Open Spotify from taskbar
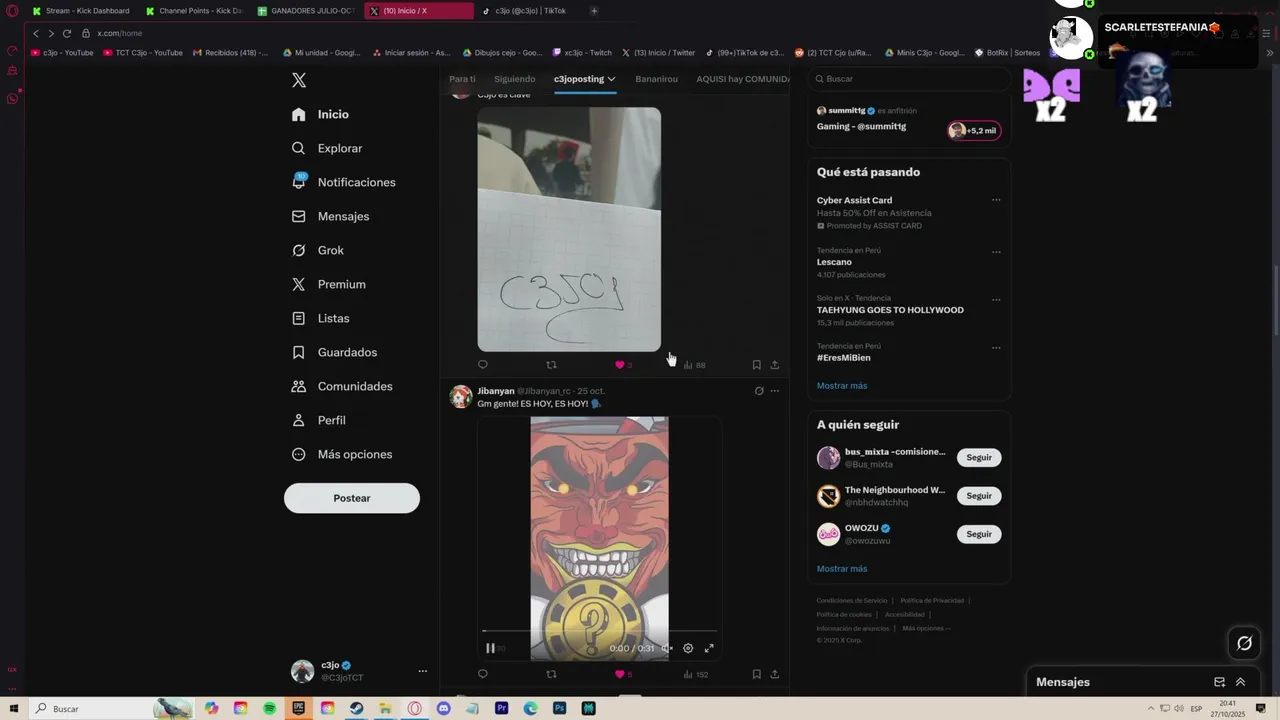Screen dimensions: 1280x720 tap(270, 708)
